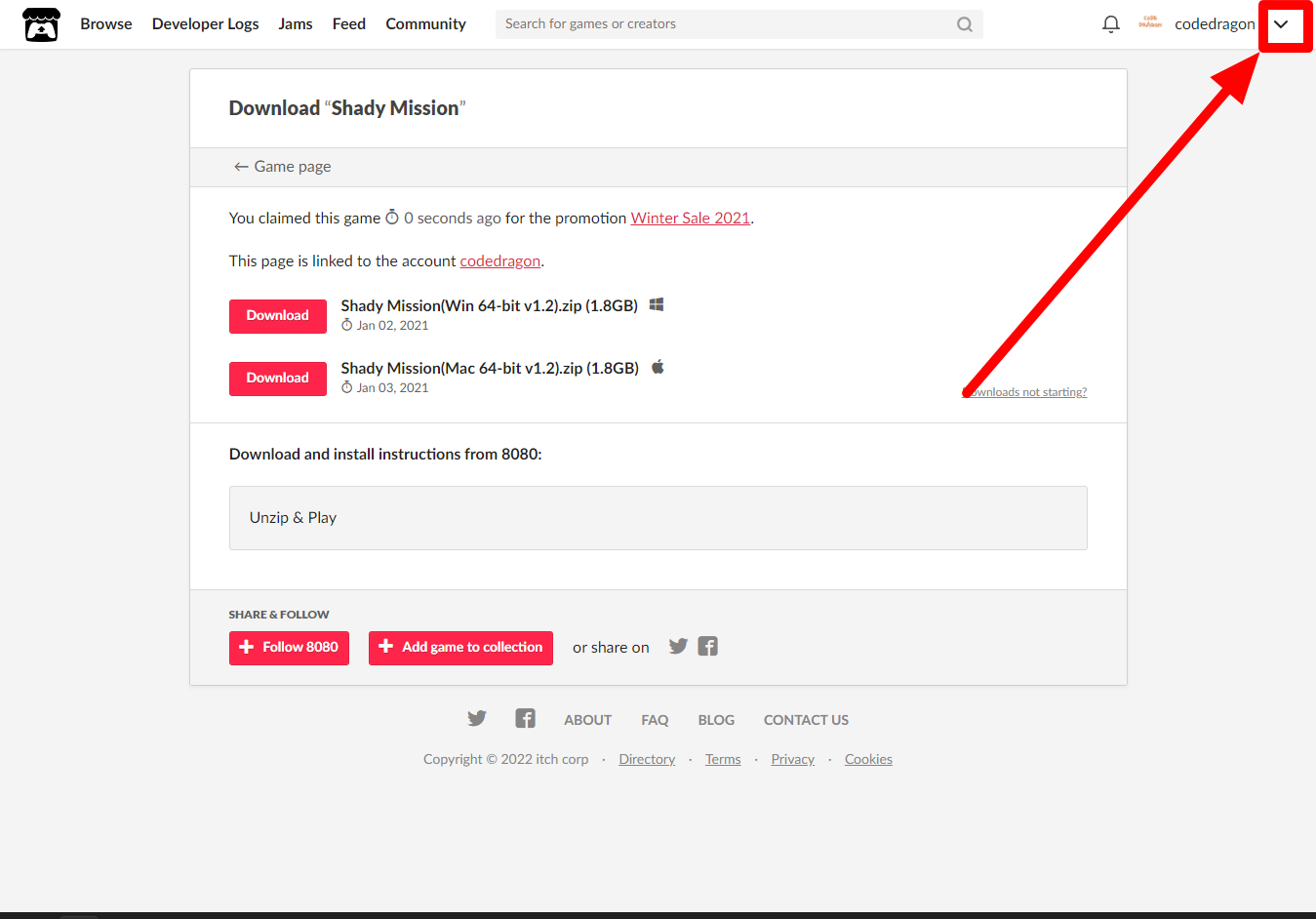
Task: Focus the games or creators search field
Action: click(738, 24)
